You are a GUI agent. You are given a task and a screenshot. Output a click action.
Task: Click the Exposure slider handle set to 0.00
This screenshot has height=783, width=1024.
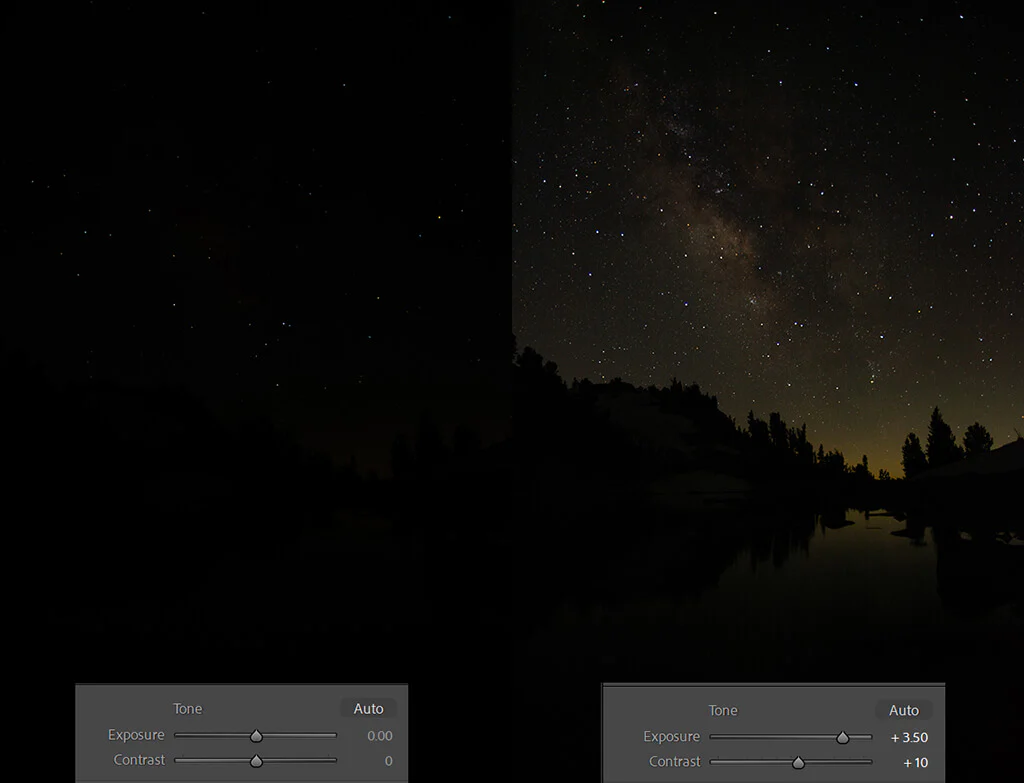coord(256,736)
